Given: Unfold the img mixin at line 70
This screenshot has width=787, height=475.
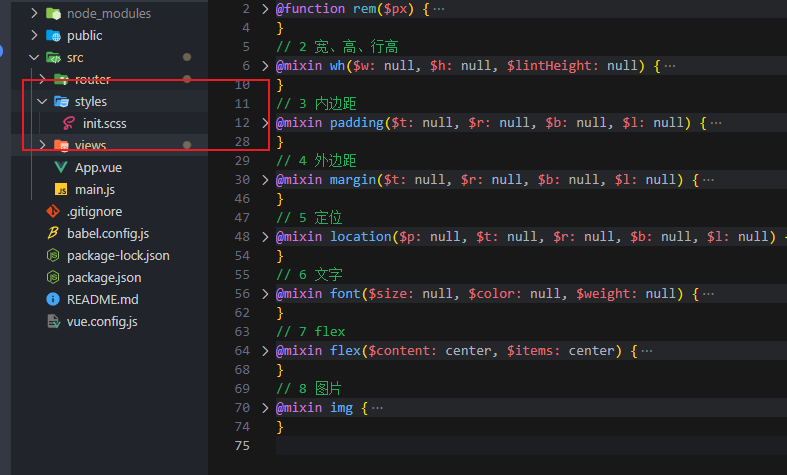Looking at the screenshot, I should pos(265,408).
